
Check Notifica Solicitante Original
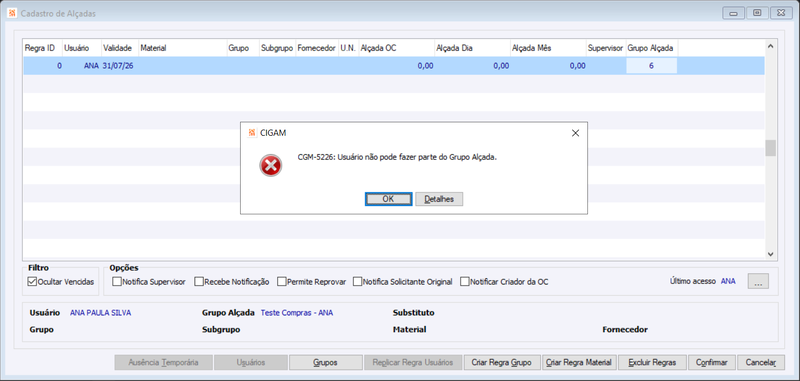click(357, 282)
